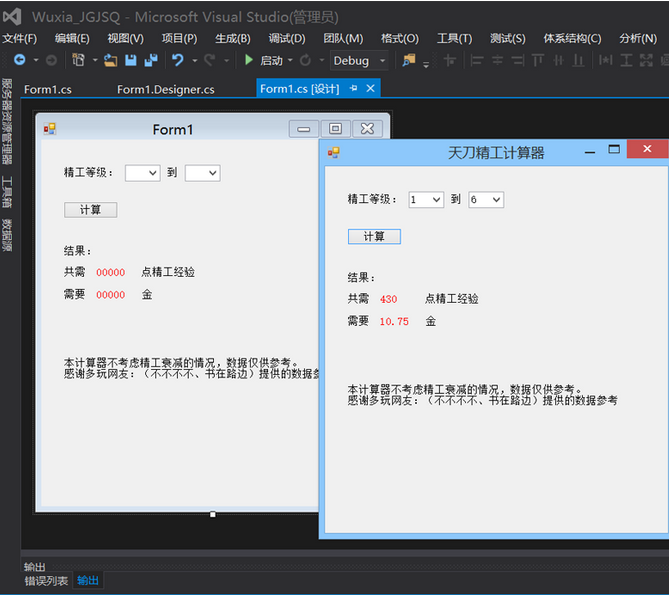Click the Navigate Backward arrow icon

click(20, 60)
